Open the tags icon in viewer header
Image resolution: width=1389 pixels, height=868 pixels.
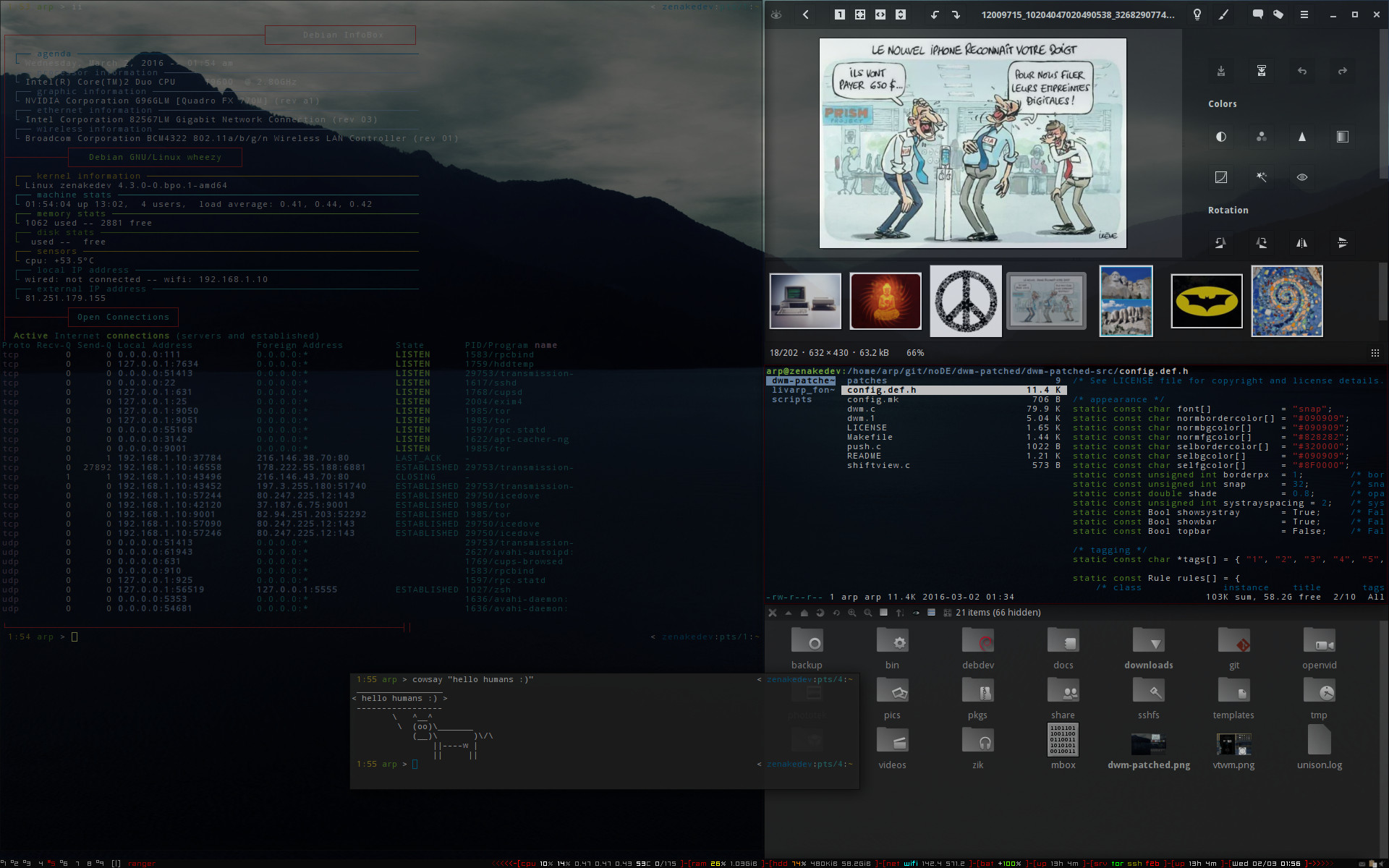(x=1278, y=14)
